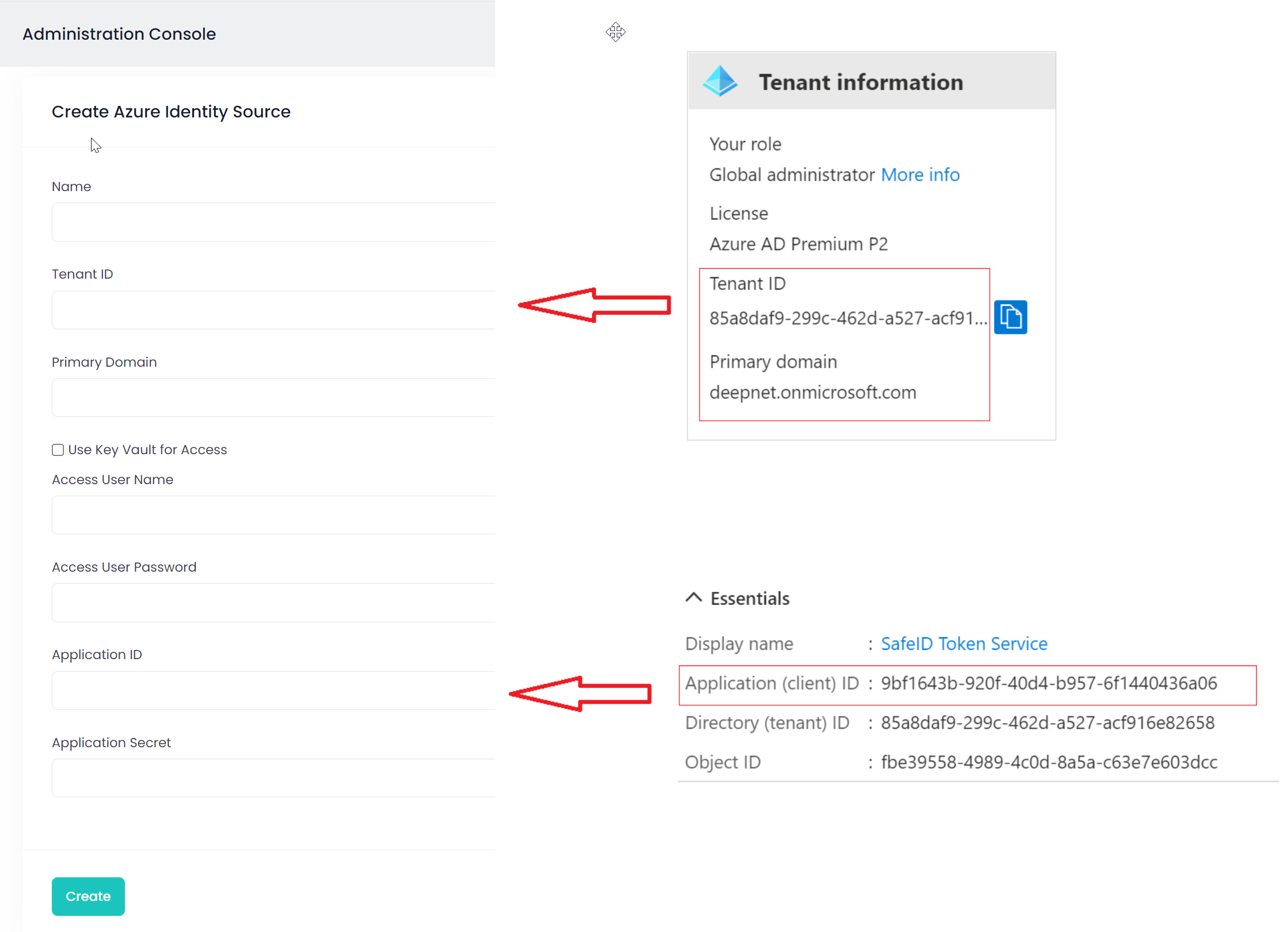This screenshot has width=1288, height=932.
Task: Click the Access User Password field
Action: (x=273, y=603)
